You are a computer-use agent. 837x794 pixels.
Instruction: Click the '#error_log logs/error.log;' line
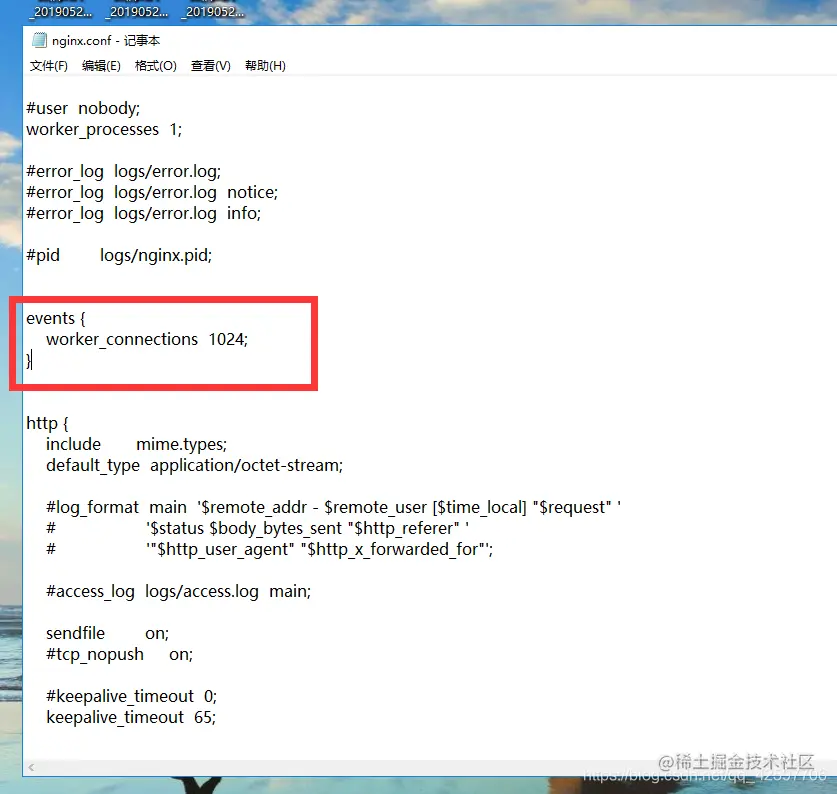(123, 171)
